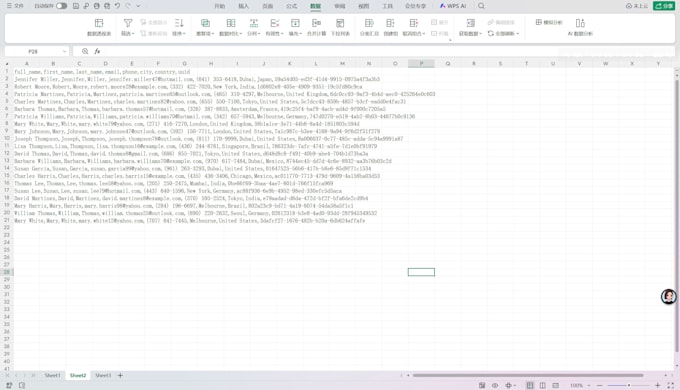The height and width of the screenshot is (390, 680).
Task: Click the 获取数据 get data icon
Action: click(x=470, y=23)
